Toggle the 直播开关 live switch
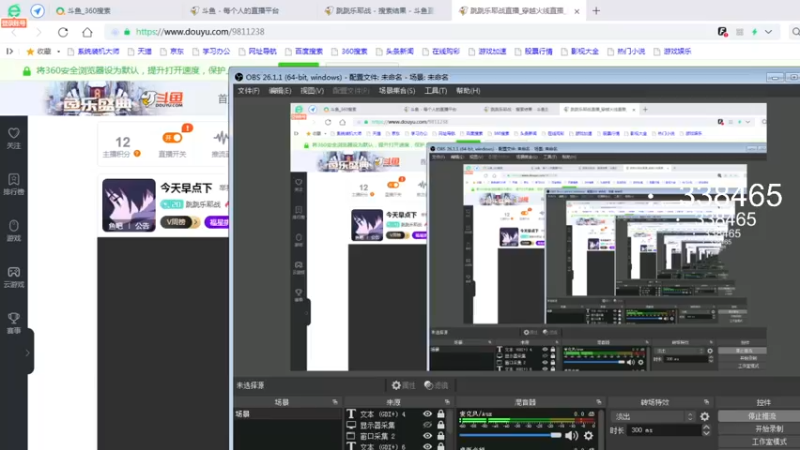The width and height of the screenshot is (800, 450). [172, 138]
